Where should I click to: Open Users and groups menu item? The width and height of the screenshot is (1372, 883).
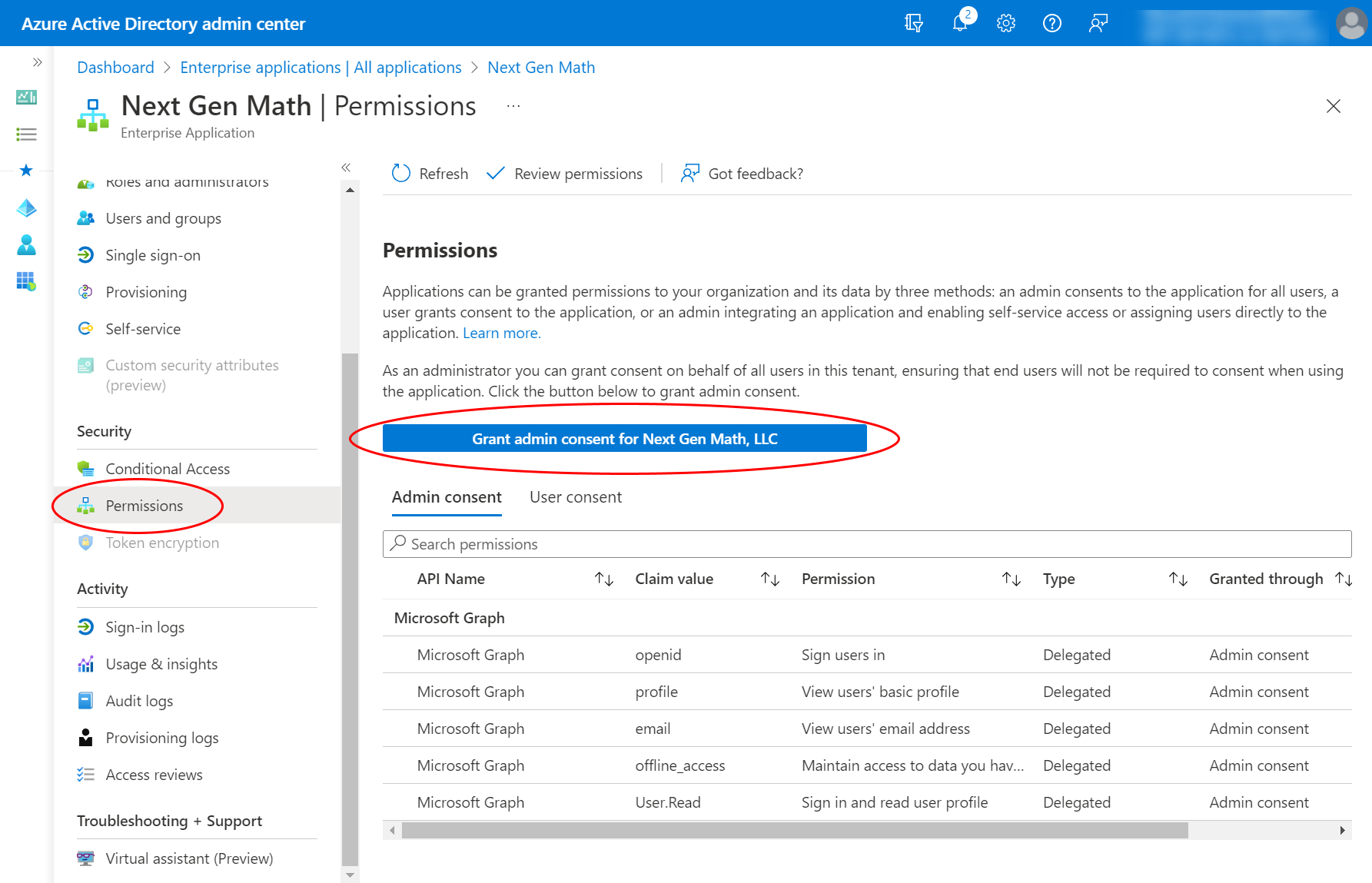(198, 218)
